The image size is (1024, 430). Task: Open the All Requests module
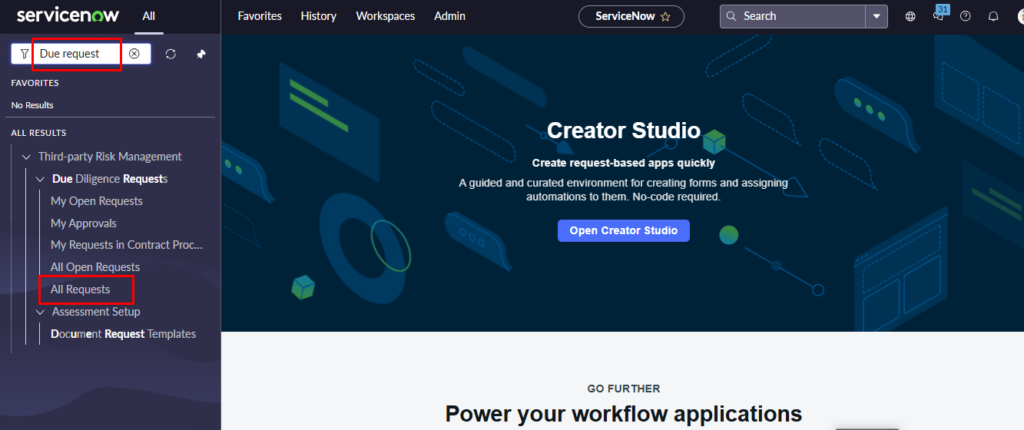coord(80,289)
